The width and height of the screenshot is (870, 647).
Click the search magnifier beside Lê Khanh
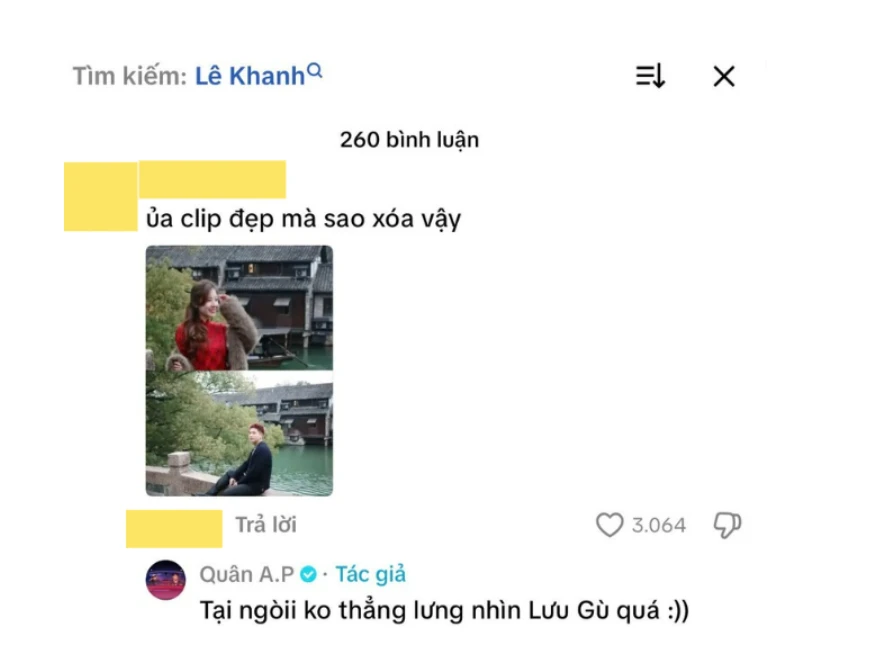pyautogui.click(x=315, y=70)
